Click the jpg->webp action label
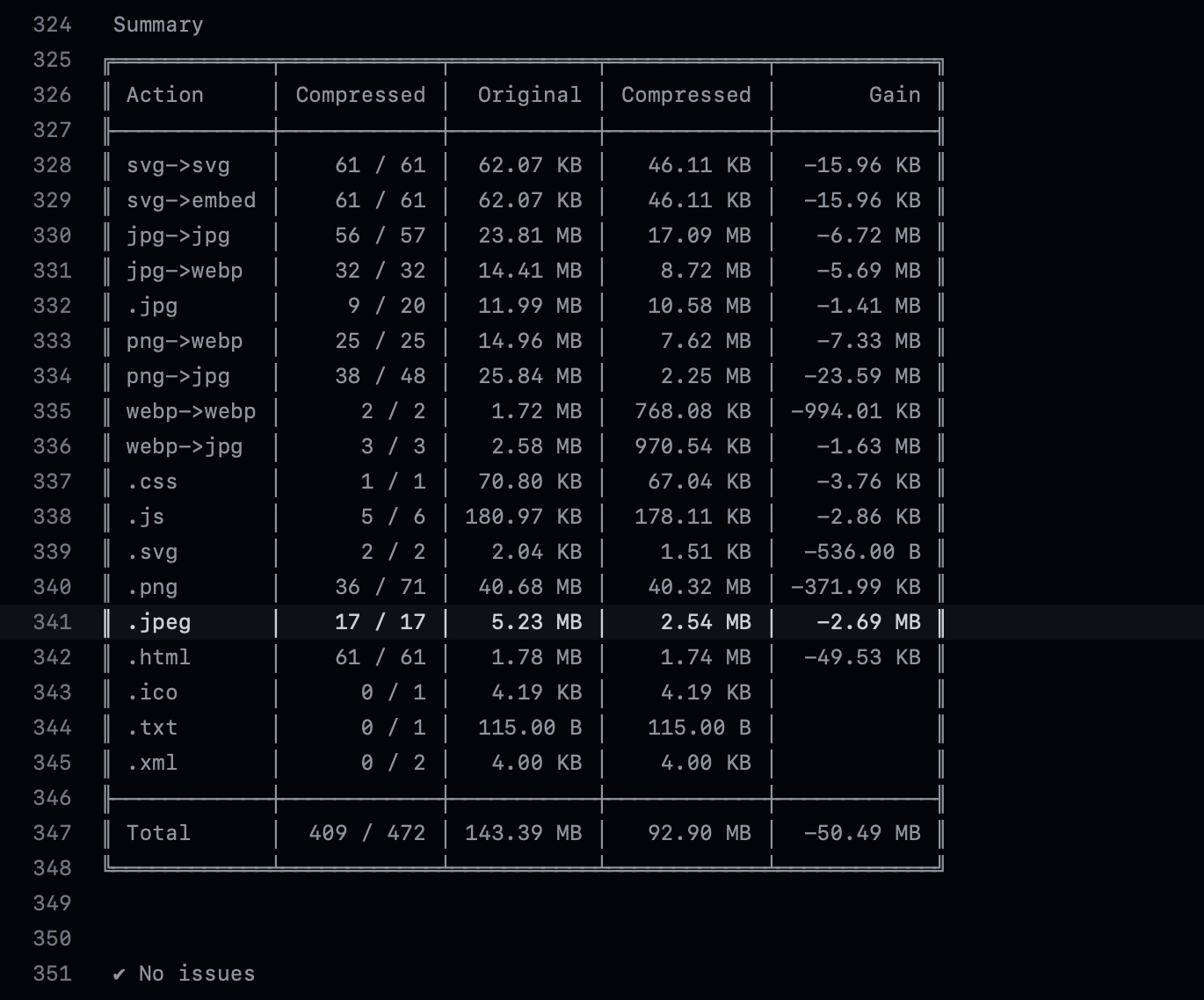The width and height of the screenshot is (1204, 1000). pos(185,271)
